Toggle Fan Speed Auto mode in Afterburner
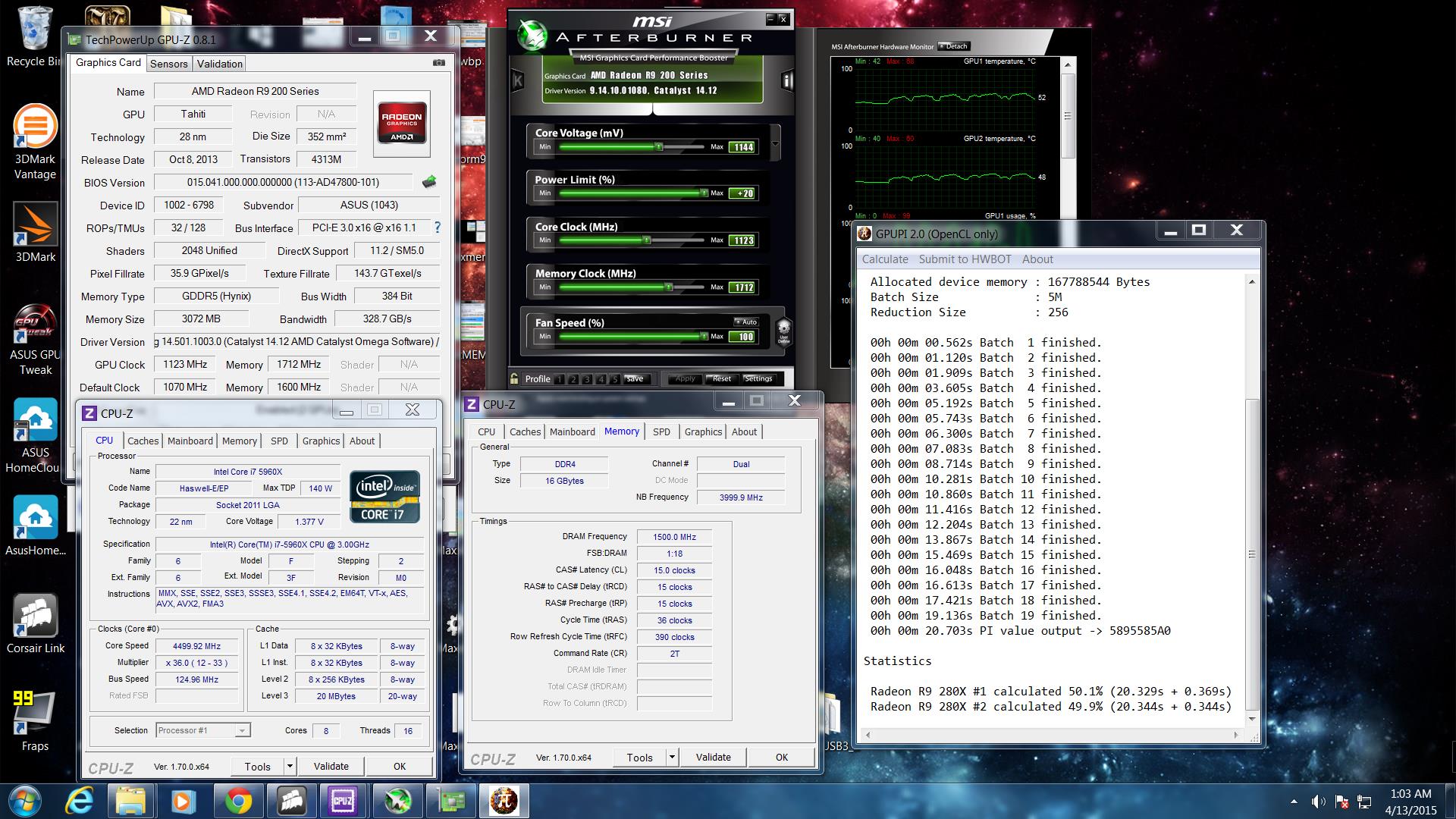Screen dimensions: 1456x819 (x=745, y=322)
